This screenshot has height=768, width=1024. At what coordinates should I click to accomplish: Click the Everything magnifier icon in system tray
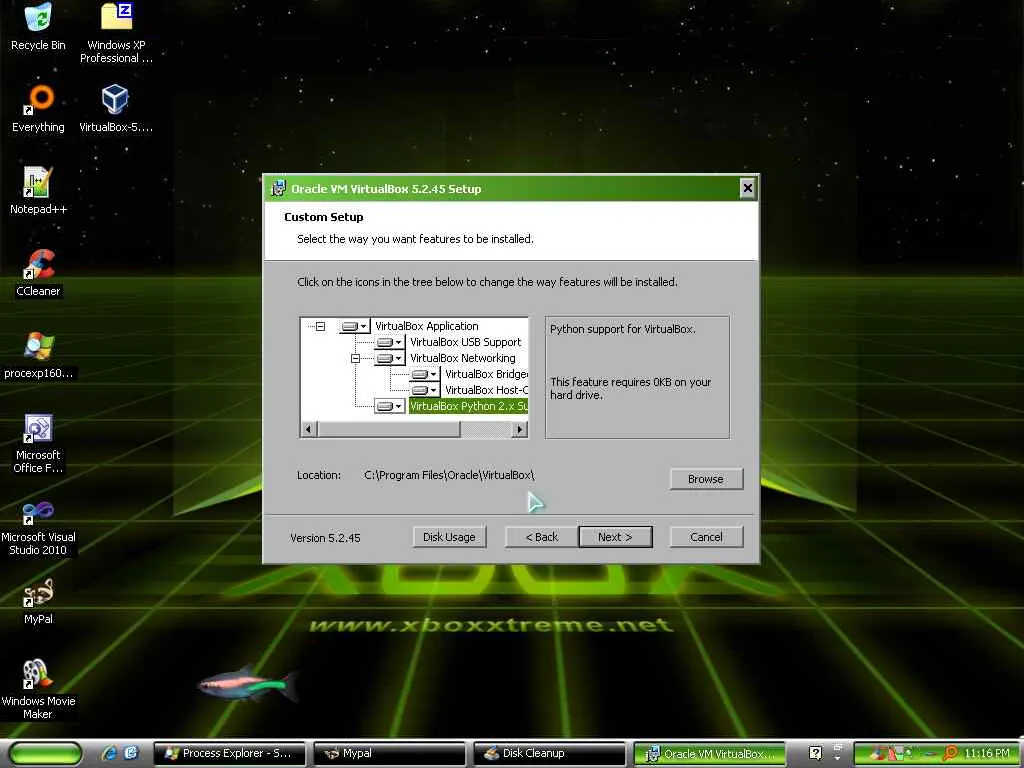[x=950, y=753]
